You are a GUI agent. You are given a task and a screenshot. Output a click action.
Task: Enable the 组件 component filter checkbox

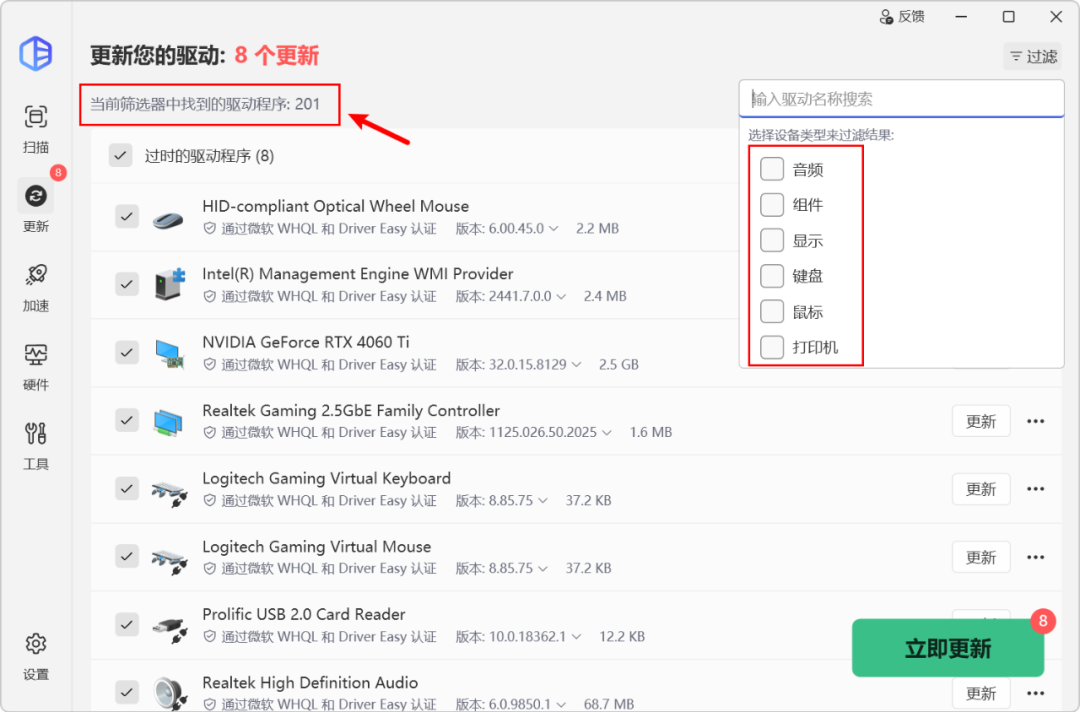pos(771,205)
